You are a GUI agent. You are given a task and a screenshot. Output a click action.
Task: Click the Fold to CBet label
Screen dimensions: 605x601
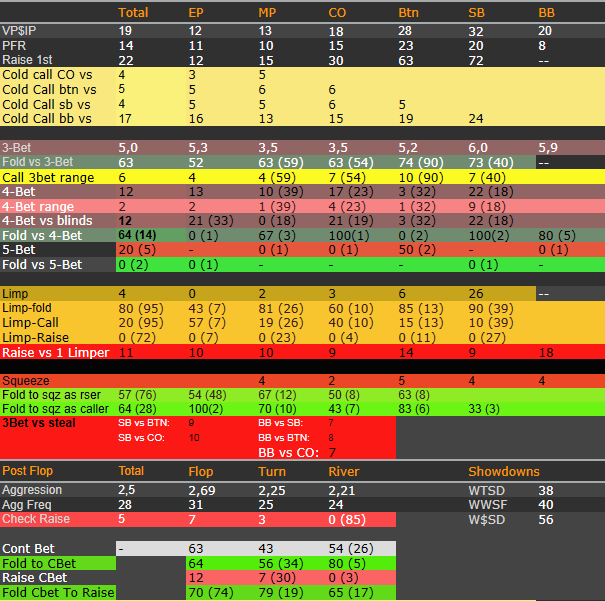[39, 564]
